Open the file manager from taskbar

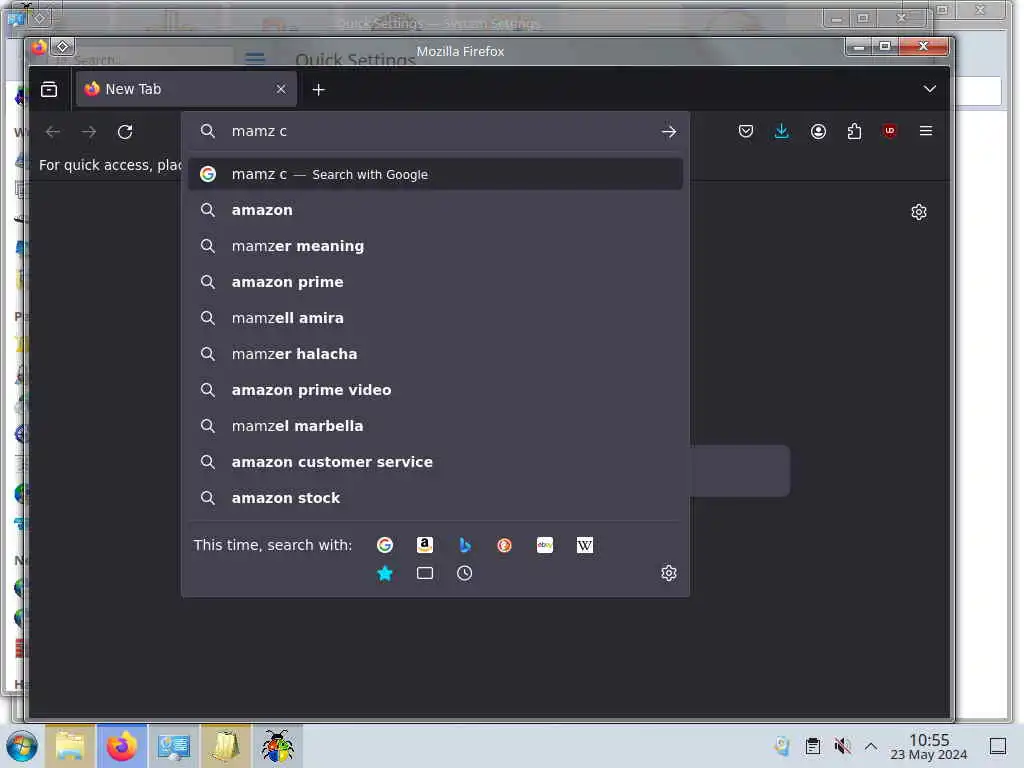point(70,746)
